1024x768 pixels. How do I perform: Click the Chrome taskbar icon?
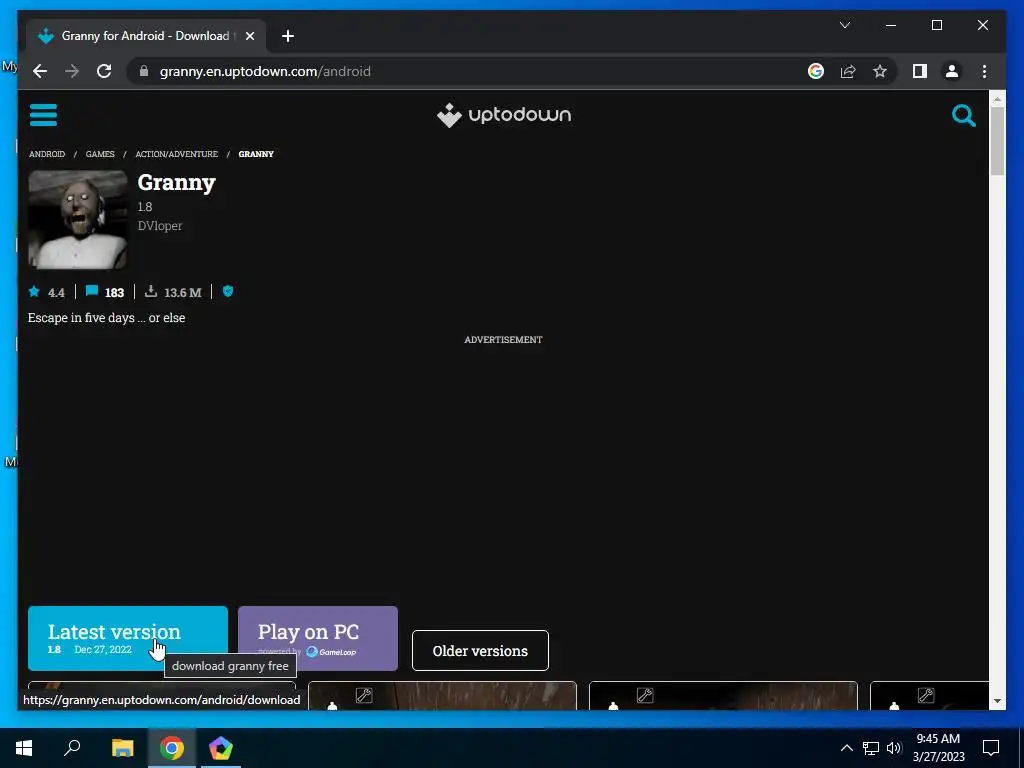[172, 748]
